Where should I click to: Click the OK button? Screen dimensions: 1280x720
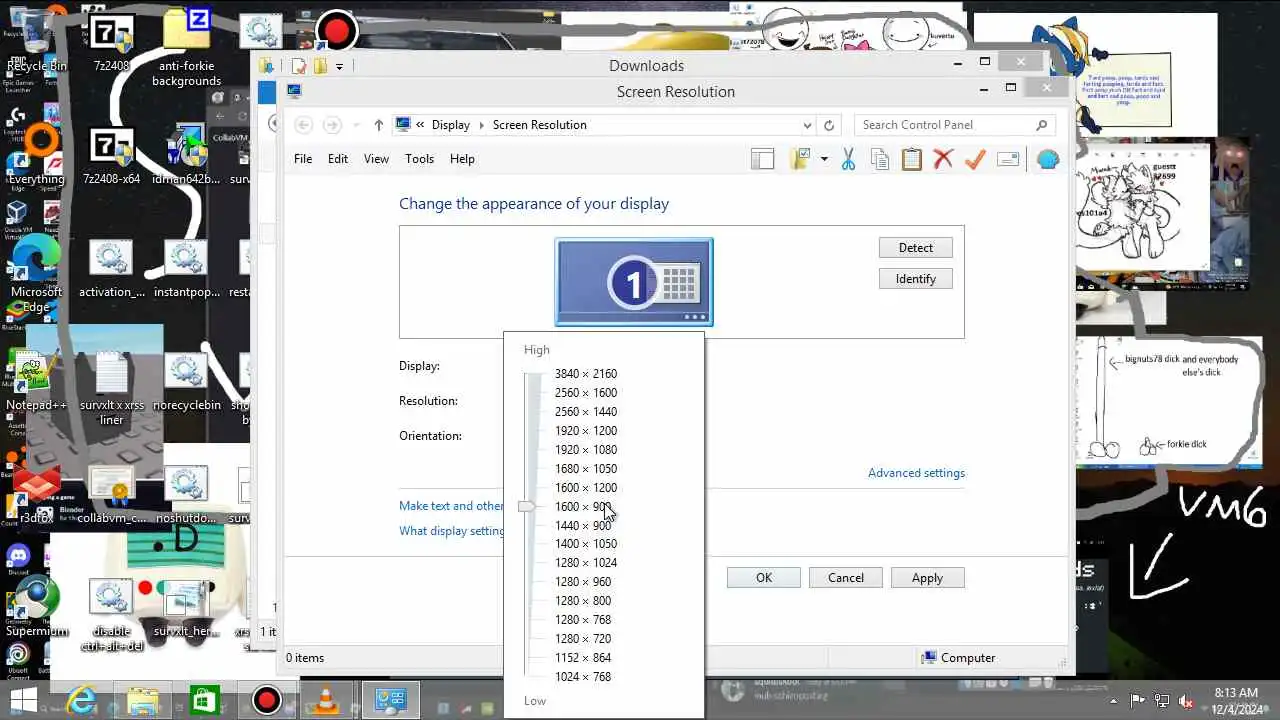764,578
